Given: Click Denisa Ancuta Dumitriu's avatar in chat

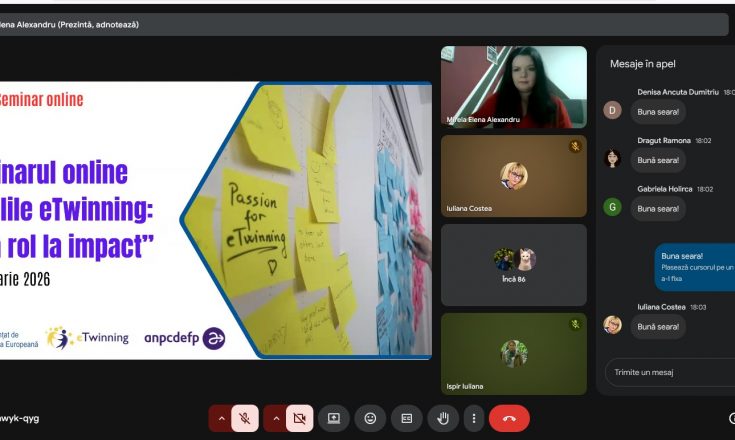Looking at the screenshot, I should [612, 110].
